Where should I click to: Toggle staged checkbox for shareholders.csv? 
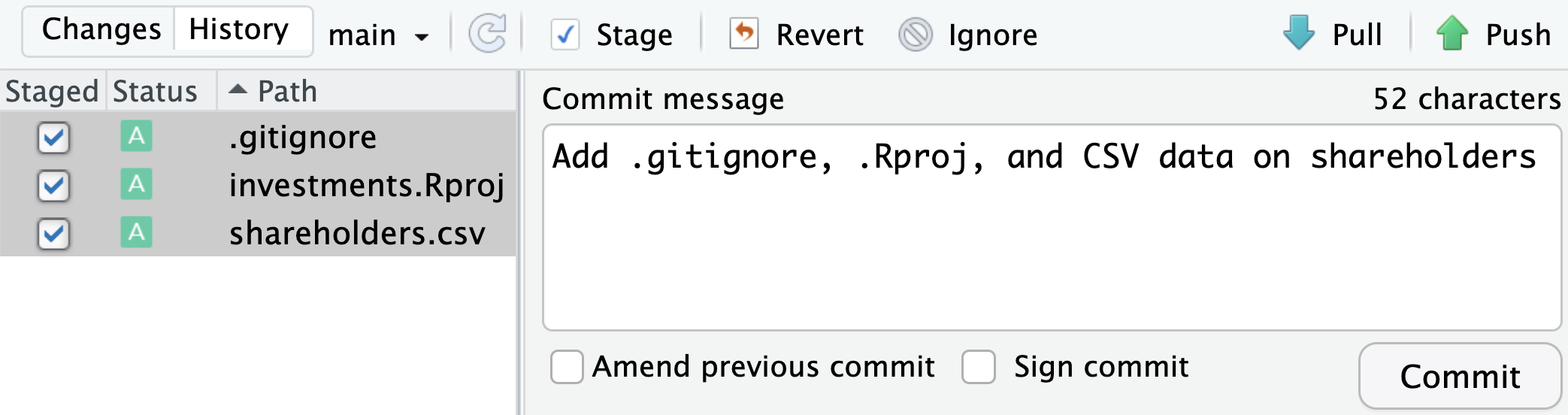pos(53,235)
